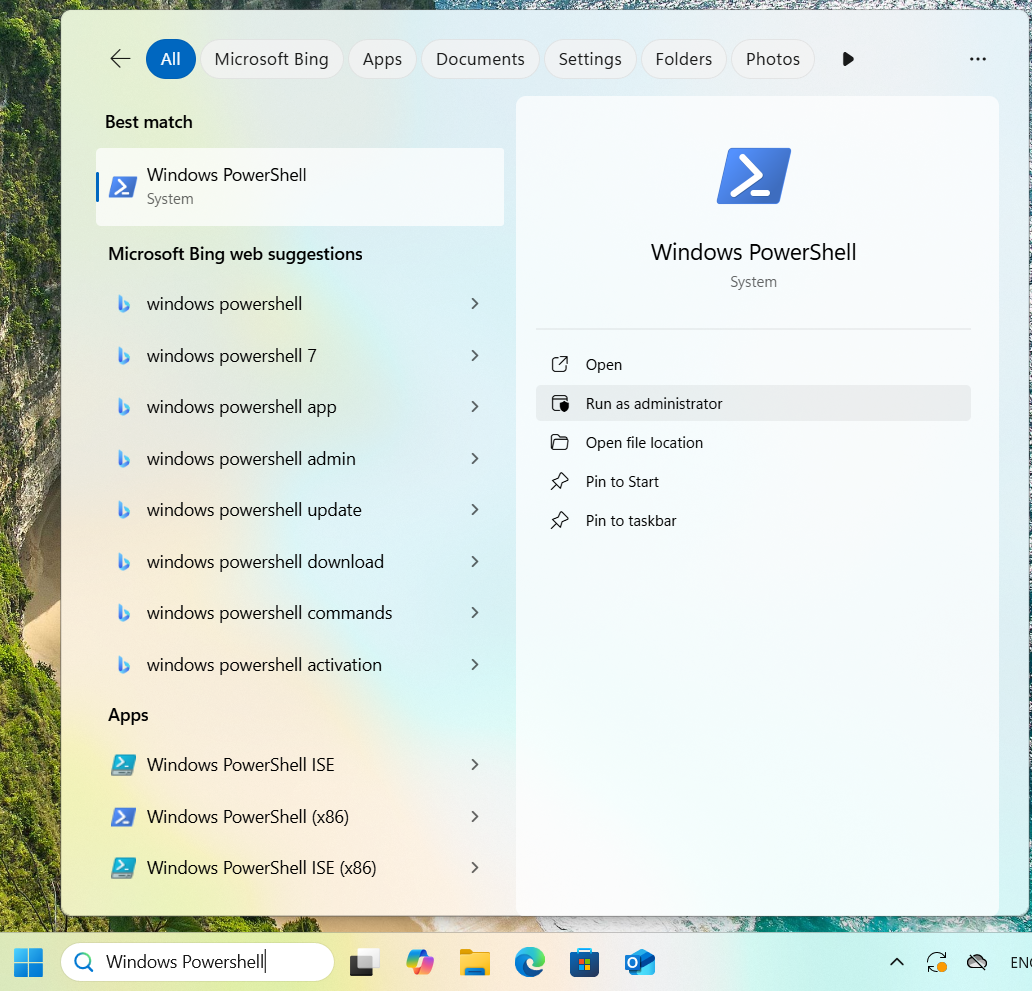Open the three-dots options menu
The height and width of the screenshot is (991, 1032).
(977, 59)
